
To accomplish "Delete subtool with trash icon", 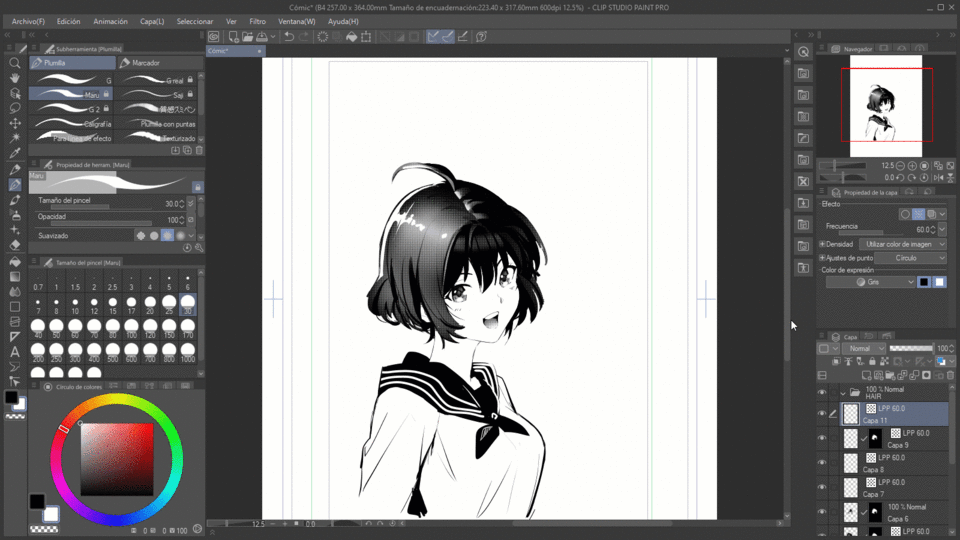I will (199, 151).
